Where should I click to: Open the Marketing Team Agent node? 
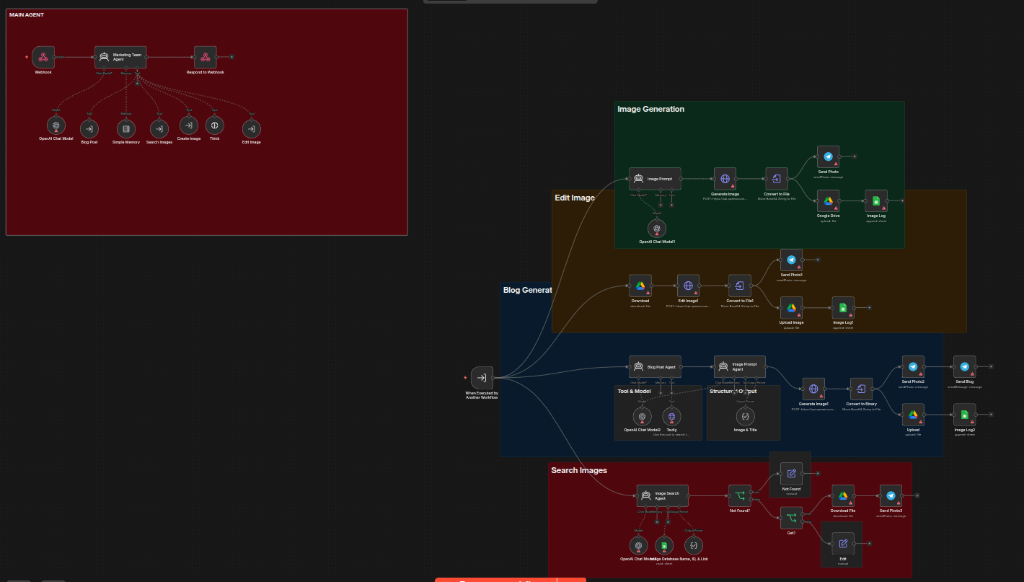(x=120, y=57)
